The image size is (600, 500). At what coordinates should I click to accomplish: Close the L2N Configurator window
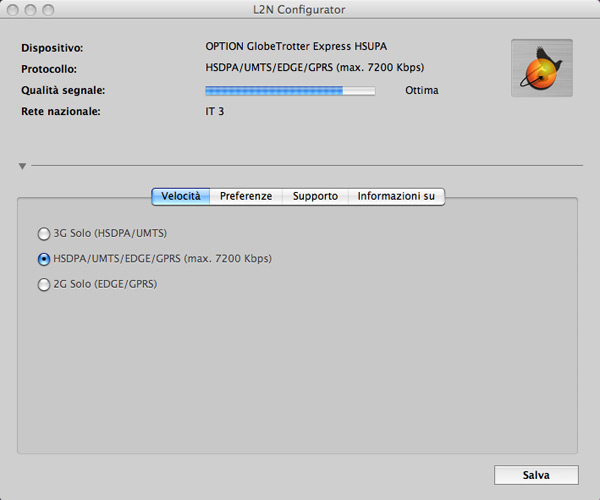click(x=13, y=10)
